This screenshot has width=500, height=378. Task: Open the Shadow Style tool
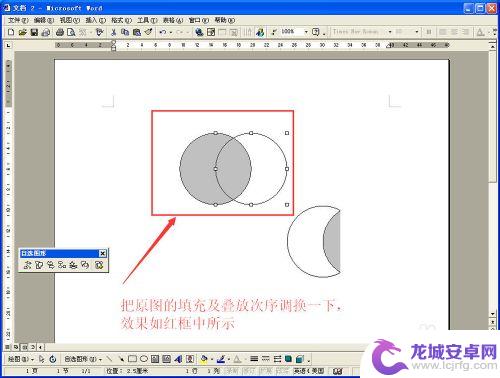pyautogui.click(x=289, y=359)
